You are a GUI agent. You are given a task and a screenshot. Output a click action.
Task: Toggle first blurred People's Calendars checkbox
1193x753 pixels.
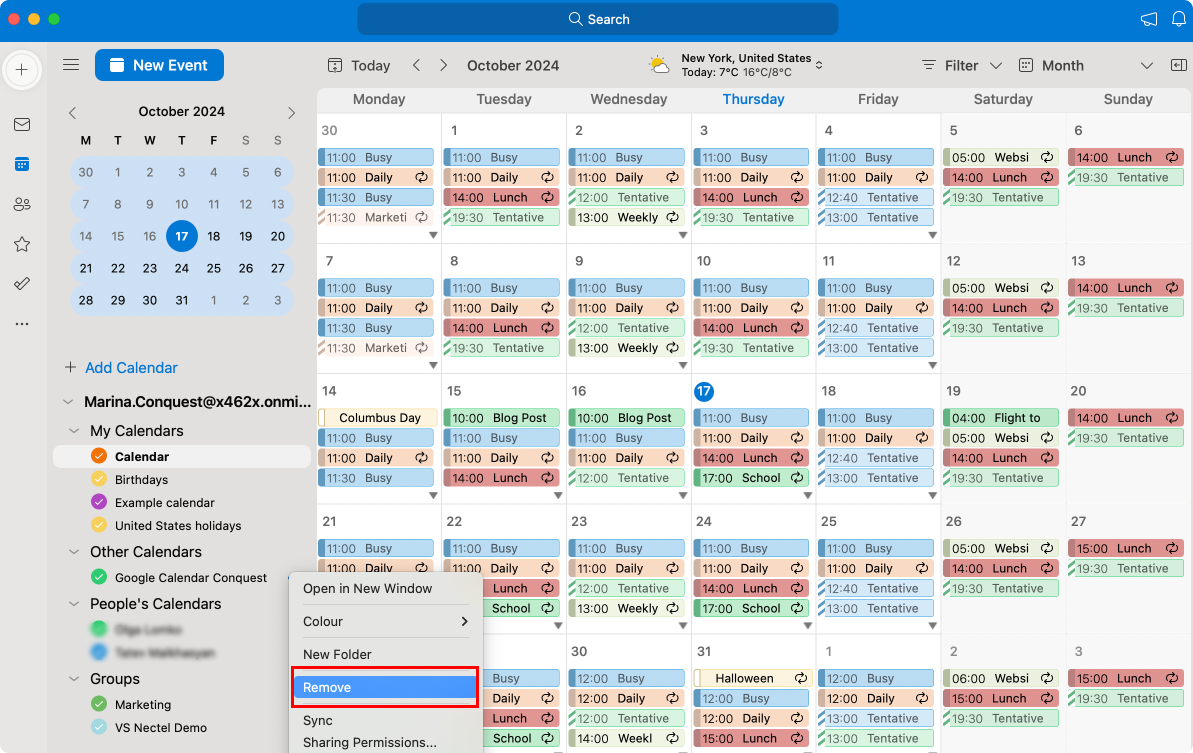click(99, 629)
